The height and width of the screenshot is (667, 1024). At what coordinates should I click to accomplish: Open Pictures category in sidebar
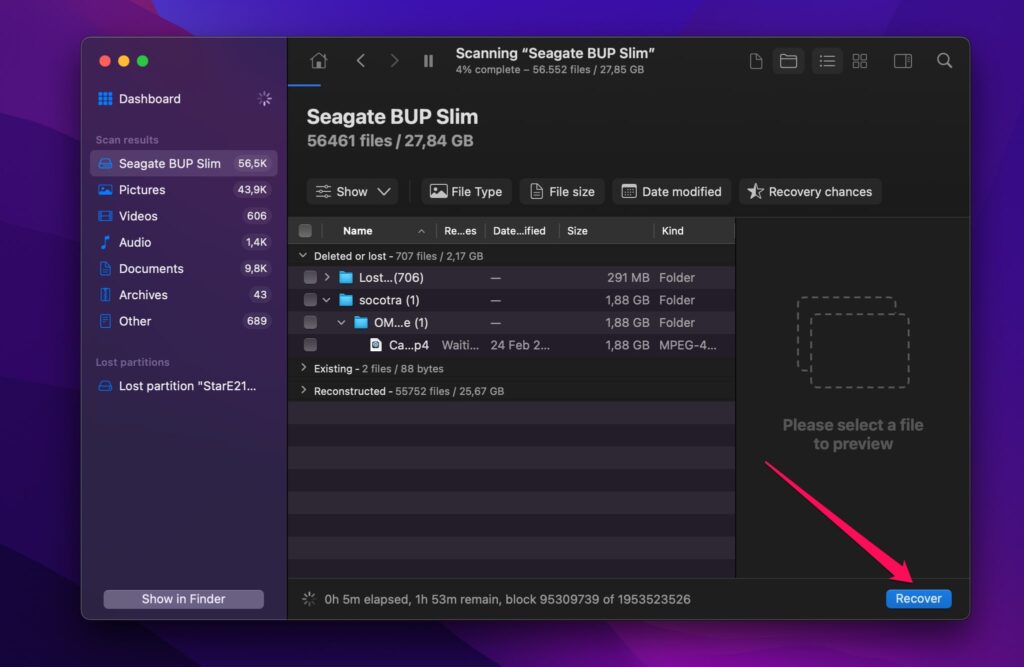coord(184,189)
